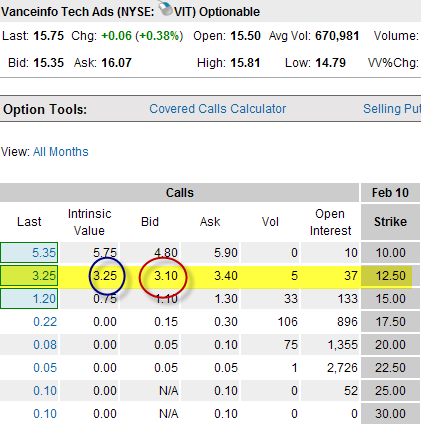Viewport: 421px width, 425px height.
Task: Click the N/A bid in 30.00 row
Action: pyautogui.click(x=169, y=414)
